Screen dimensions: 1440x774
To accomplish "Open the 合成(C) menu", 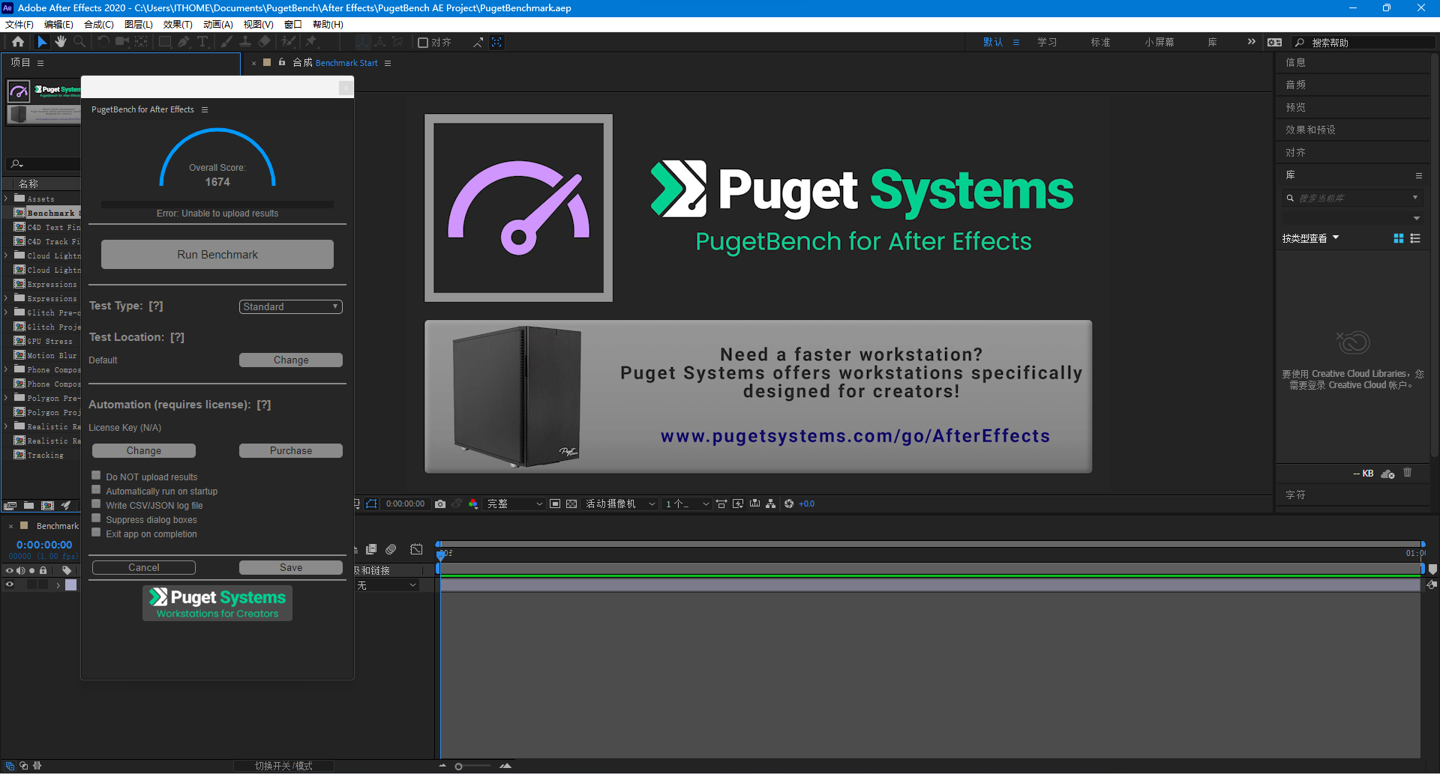I will pyautogui.click(x=98, y=24).
